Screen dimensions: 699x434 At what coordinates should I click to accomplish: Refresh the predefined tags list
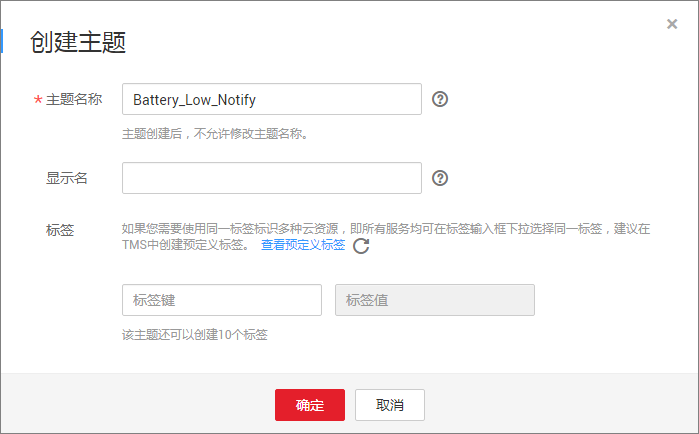click(x=361, y=246)
